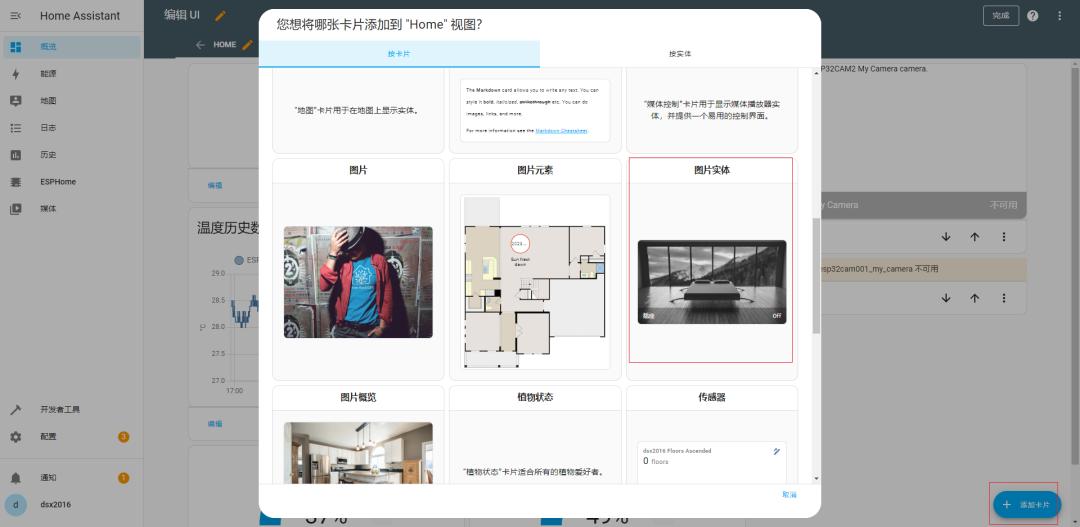Click 编辑 under the temperature history card
This screenshot has width=1080, height=527.
coord(216,424)
